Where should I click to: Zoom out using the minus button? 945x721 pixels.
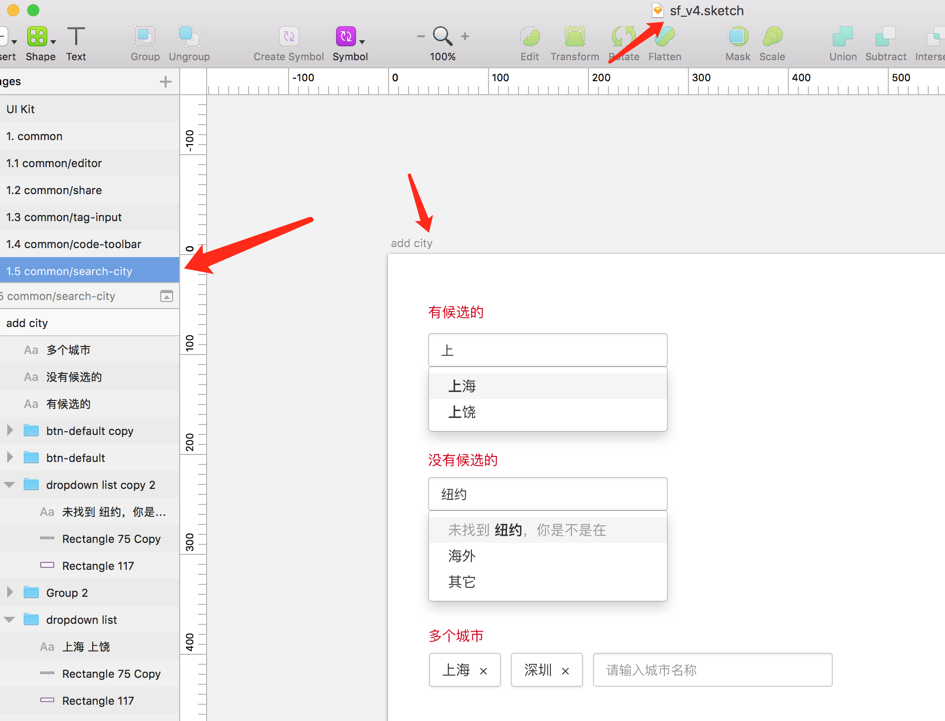click(x=421, y=37)
